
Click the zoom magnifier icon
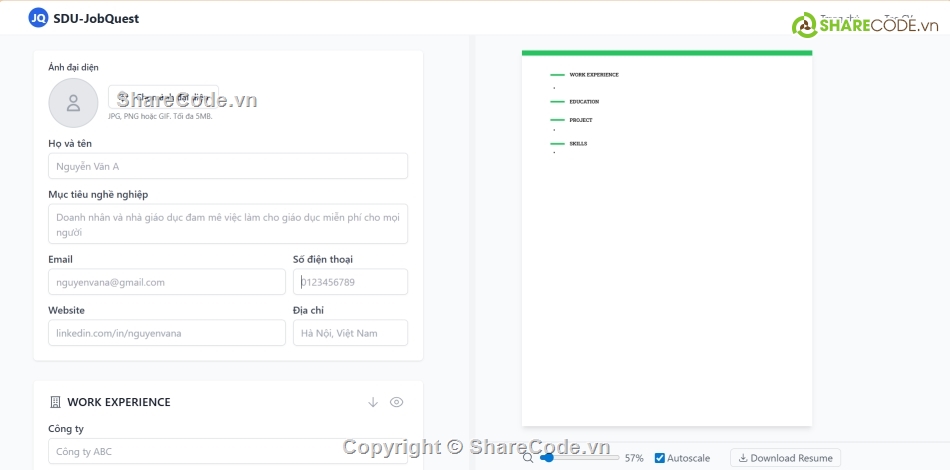click(x=528, y=458)
